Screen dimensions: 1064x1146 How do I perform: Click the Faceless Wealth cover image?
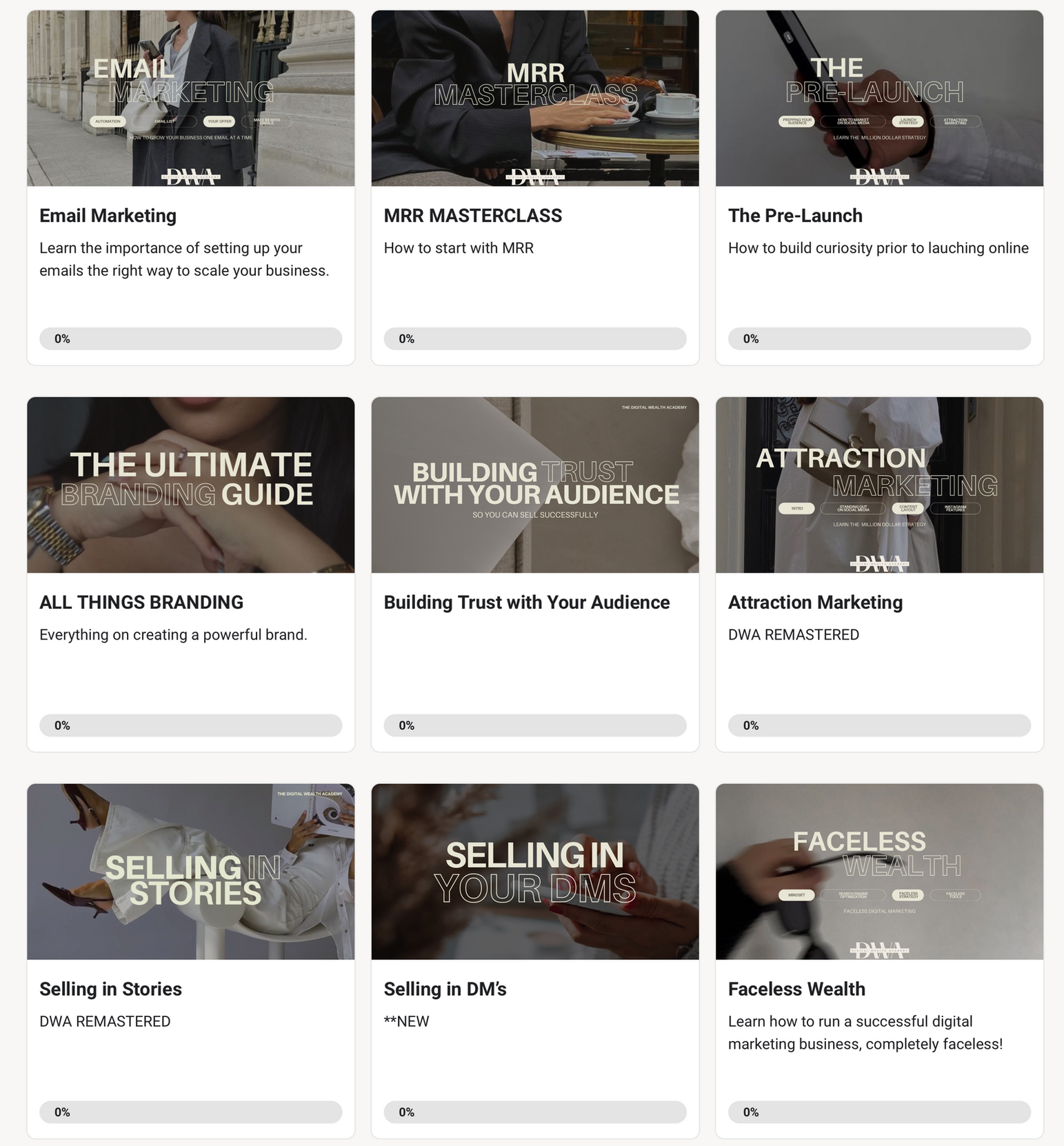[879, 872]
